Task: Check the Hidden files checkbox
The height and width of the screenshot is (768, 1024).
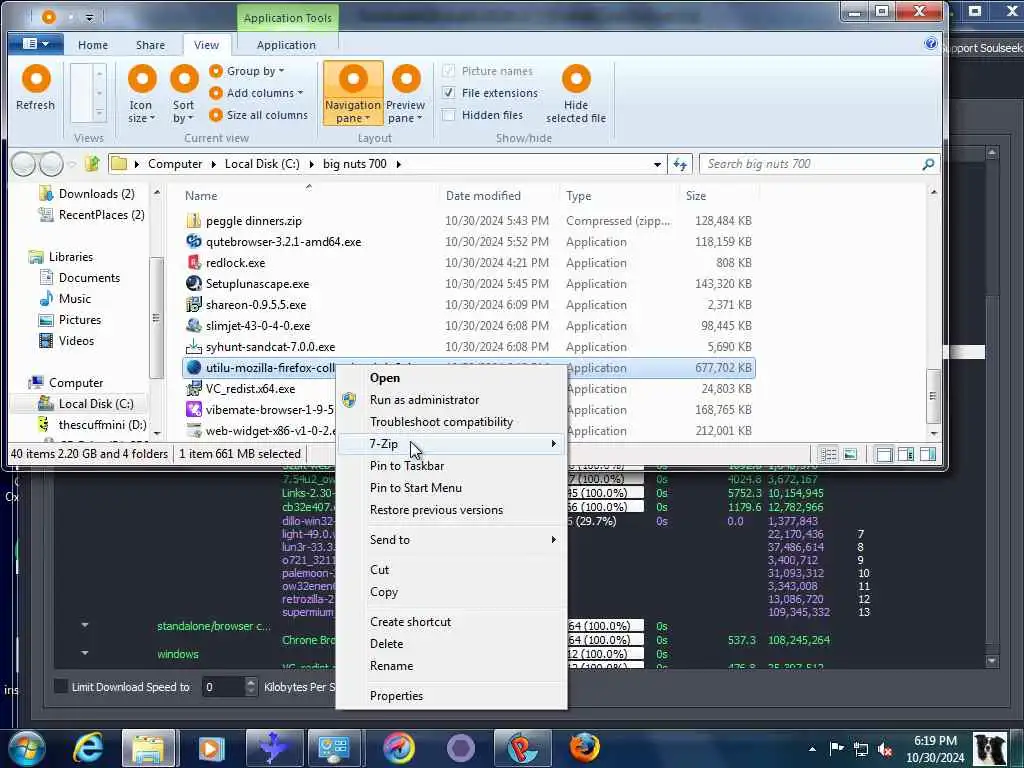Action: click(x=449, y=115)
